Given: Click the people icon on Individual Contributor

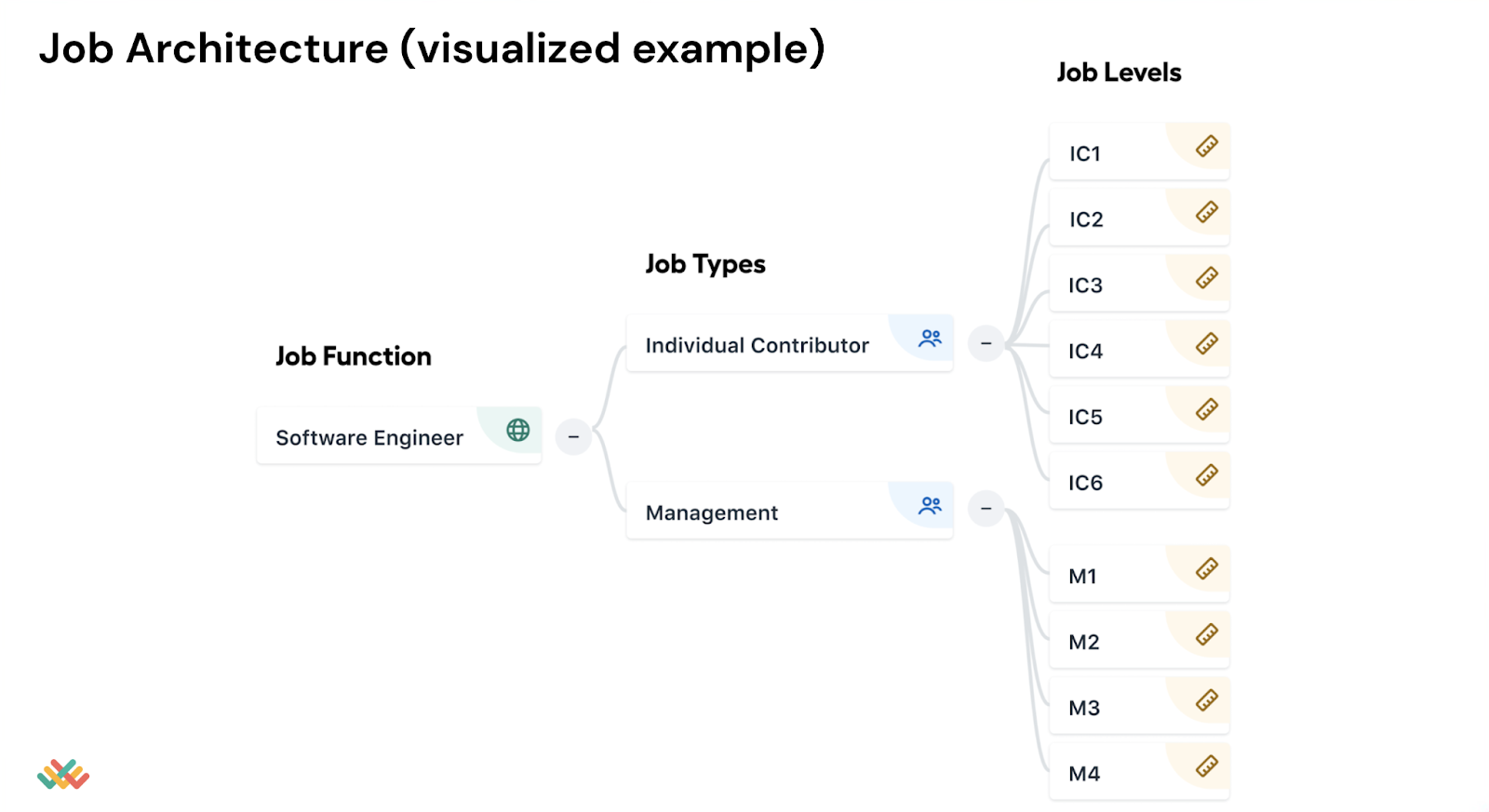Looking at the screenshot, I should 930,339.
